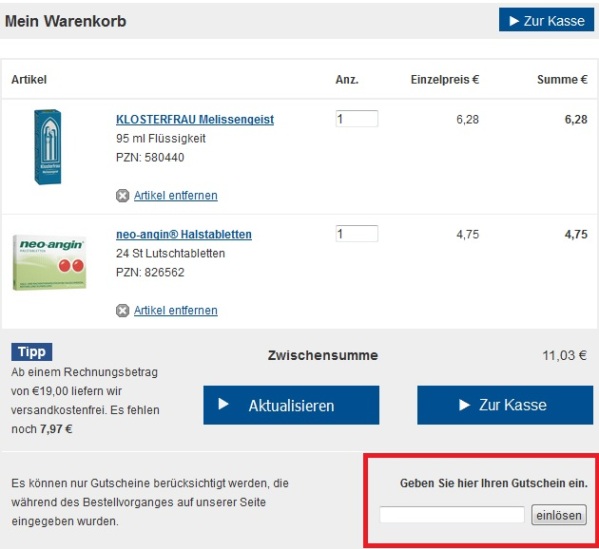Edit quantity field for neo-angin Halstabletten
599x549 pixels.
pos(357,233)
